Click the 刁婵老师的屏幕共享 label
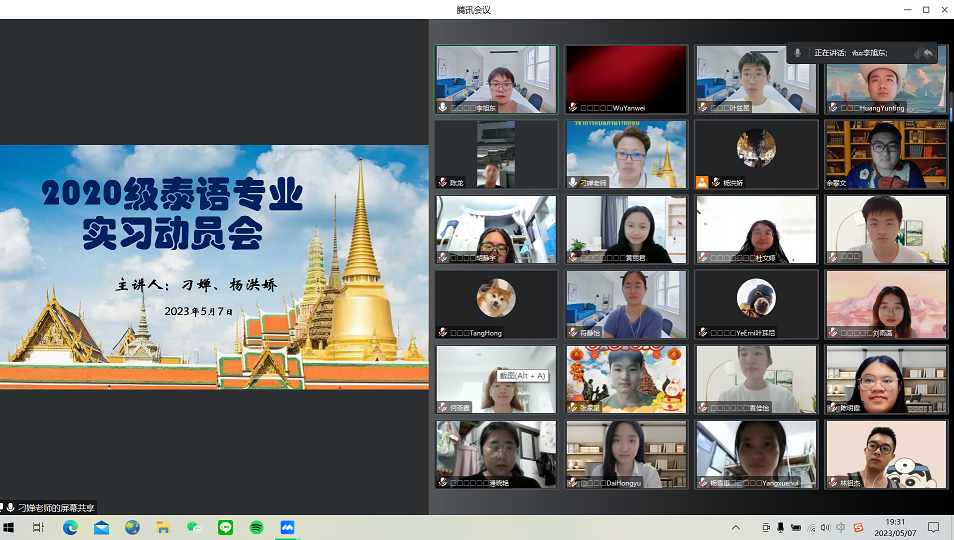Screen dimensions: 954x540 coord(55,507)
